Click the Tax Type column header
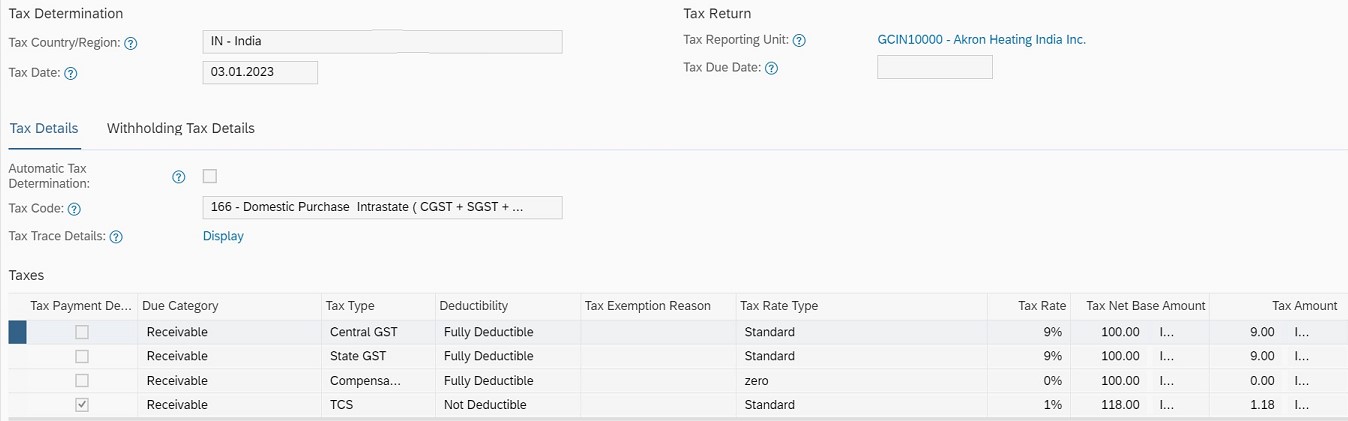 (x=377, y=306)
